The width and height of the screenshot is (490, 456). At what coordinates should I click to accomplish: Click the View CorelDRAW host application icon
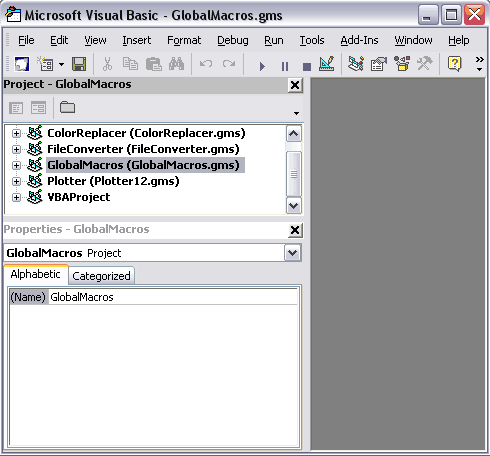click(x=22, y=64)
